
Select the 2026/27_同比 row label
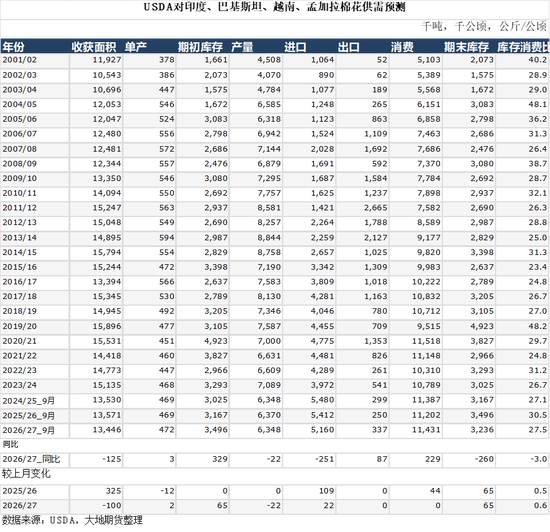coord(31,459)
